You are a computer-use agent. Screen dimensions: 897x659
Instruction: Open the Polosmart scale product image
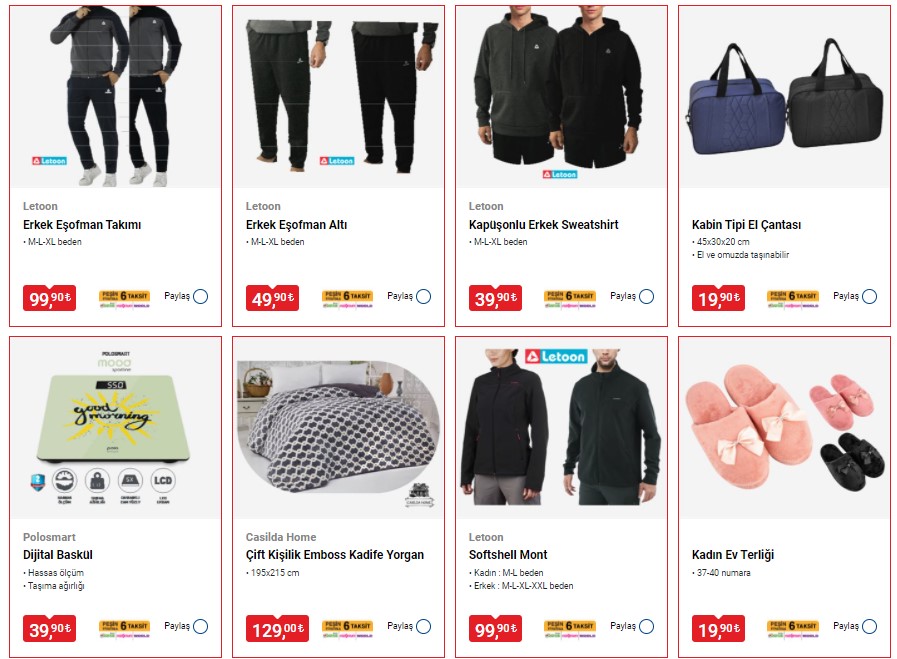coord(115,428)
